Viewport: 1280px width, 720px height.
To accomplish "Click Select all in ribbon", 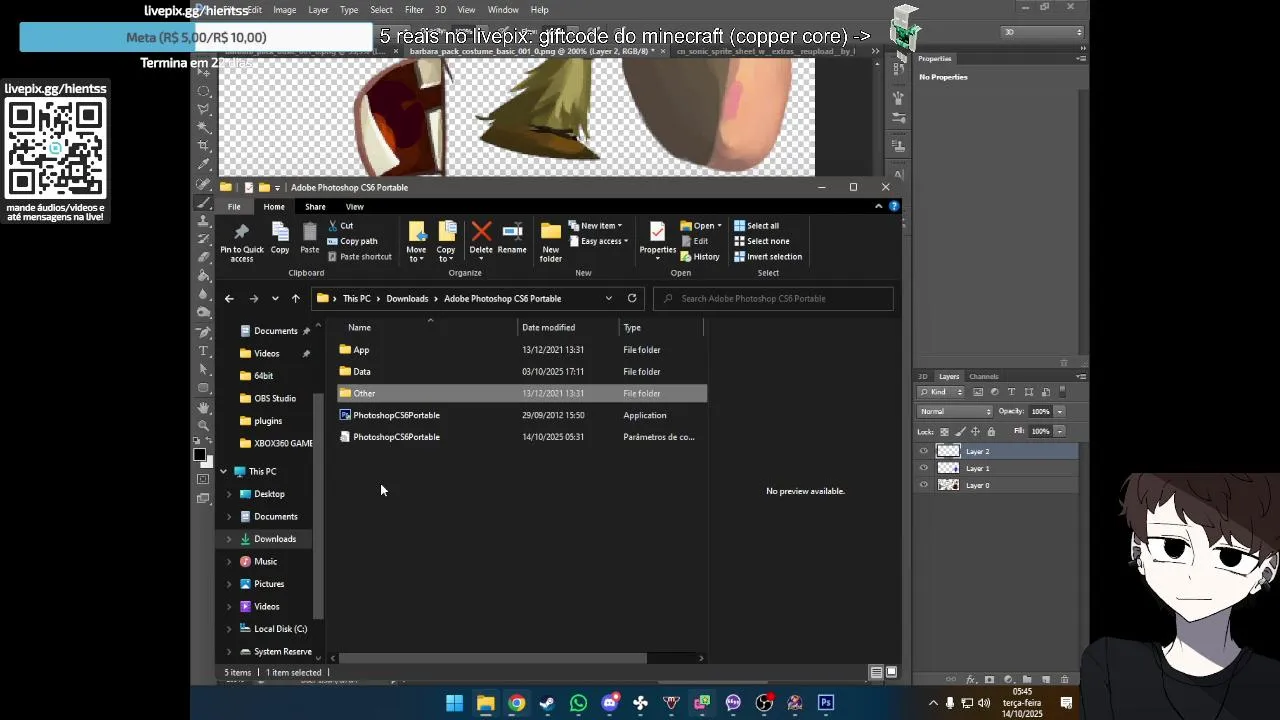I will point(757,226).
